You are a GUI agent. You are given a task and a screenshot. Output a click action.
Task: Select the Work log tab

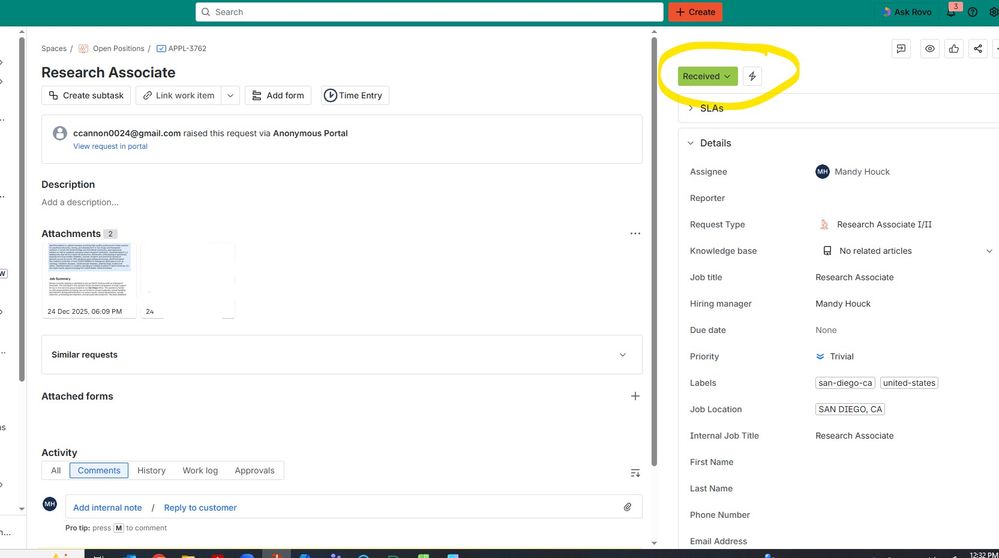[200, 471]
